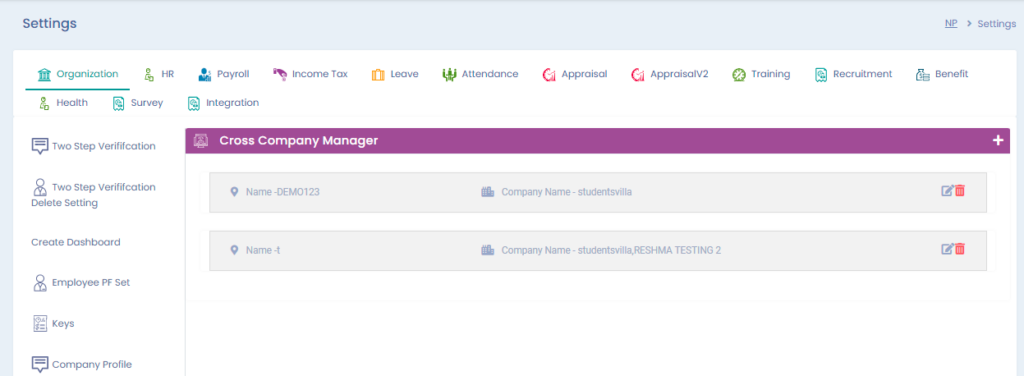
Task: Select the Leave tab
Action: point(395,74)
